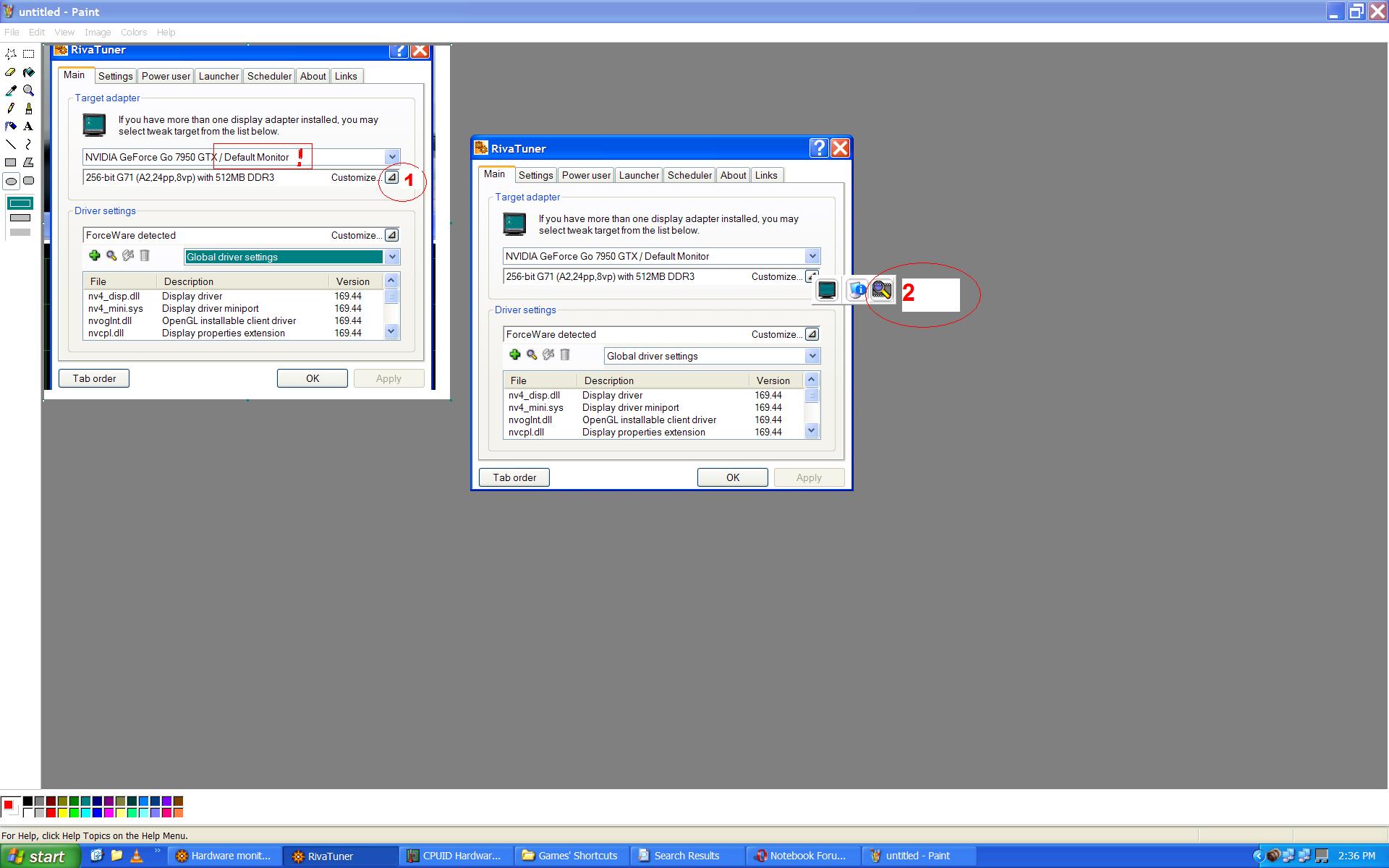Click the ? help button in floating RivaTuner title bar
Screen dimensions: 1389x868
click(x=819, y=148)
